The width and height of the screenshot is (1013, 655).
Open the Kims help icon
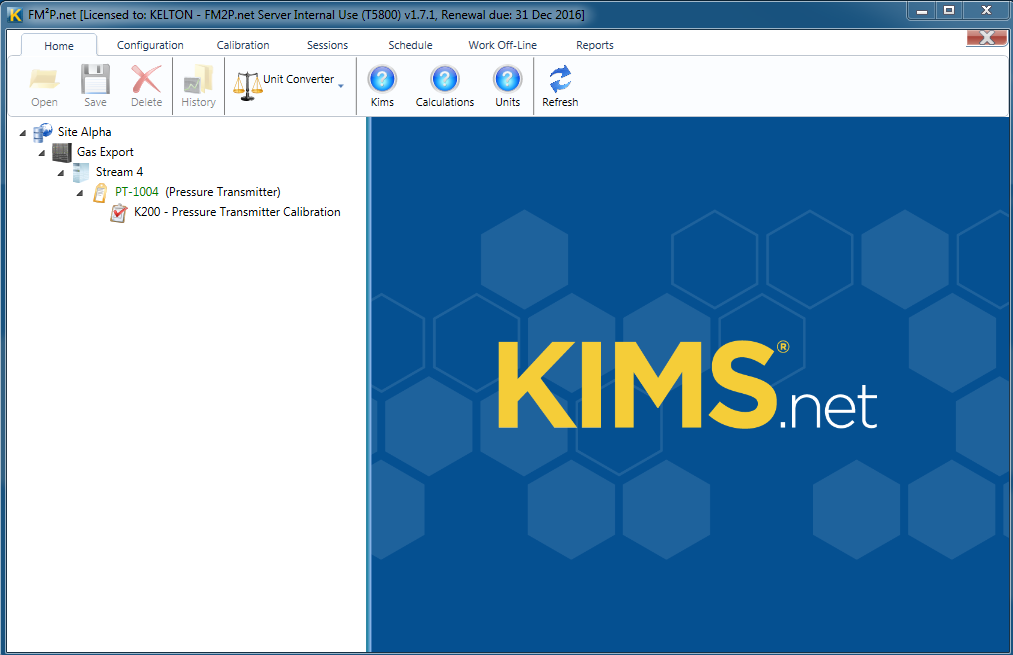(x=382, y=79)
